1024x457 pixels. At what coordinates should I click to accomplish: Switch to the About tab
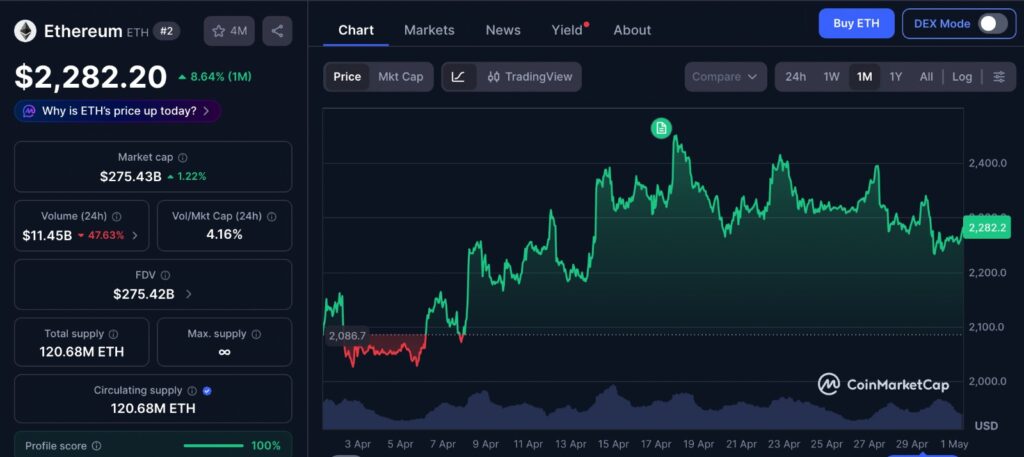[x=632, y=30]
